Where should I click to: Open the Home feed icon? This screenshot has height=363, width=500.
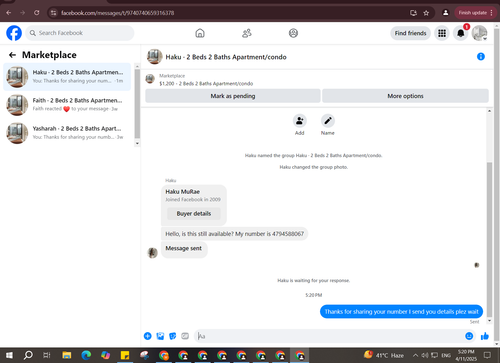coord(200,33)
